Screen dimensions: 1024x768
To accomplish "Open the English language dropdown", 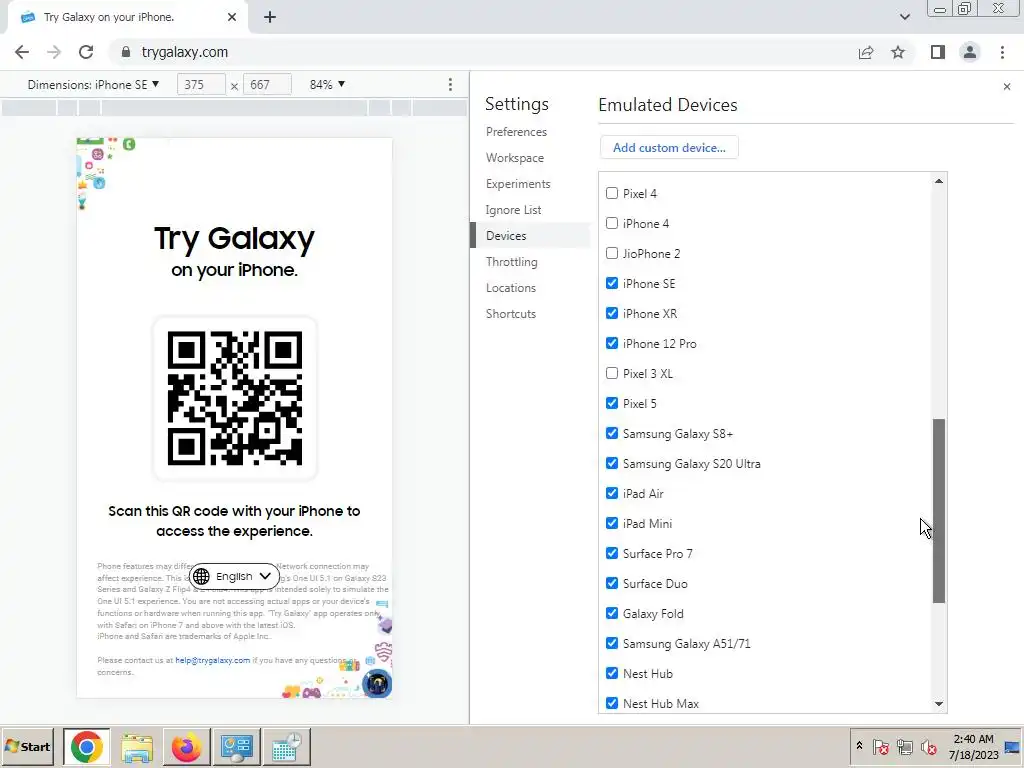I will (234, 576).
